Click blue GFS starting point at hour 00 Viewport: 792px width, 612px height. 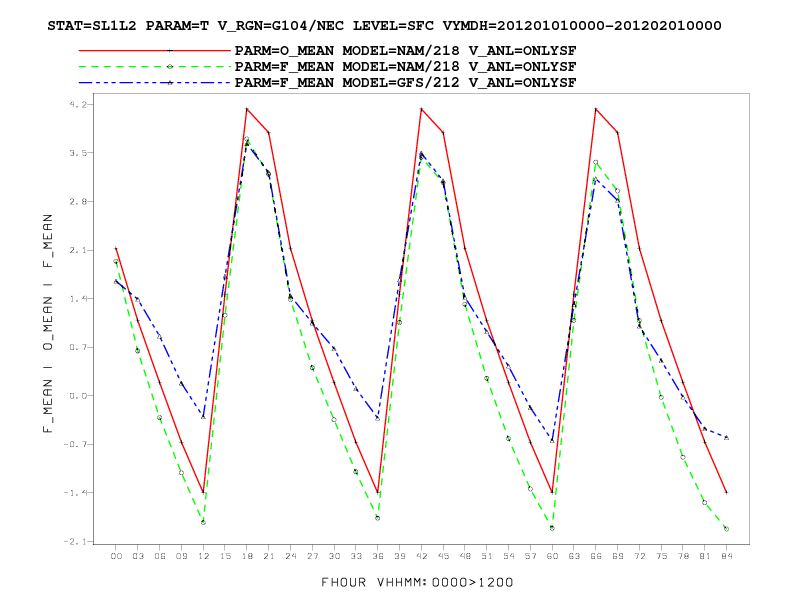[x=116, y=281]
